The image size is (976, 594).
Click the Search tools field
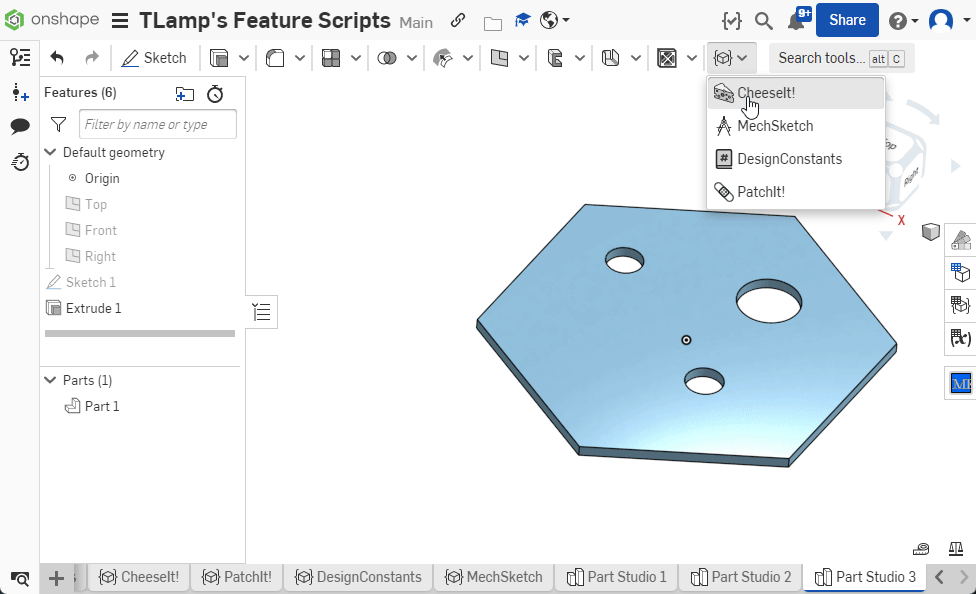[842, 58]
